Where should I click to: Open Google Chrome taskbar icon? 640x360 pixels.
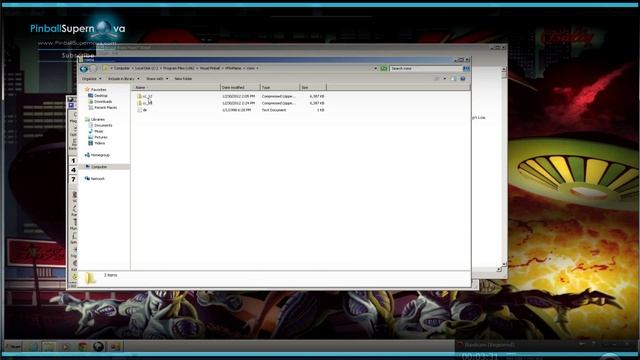tap(82, 347)
